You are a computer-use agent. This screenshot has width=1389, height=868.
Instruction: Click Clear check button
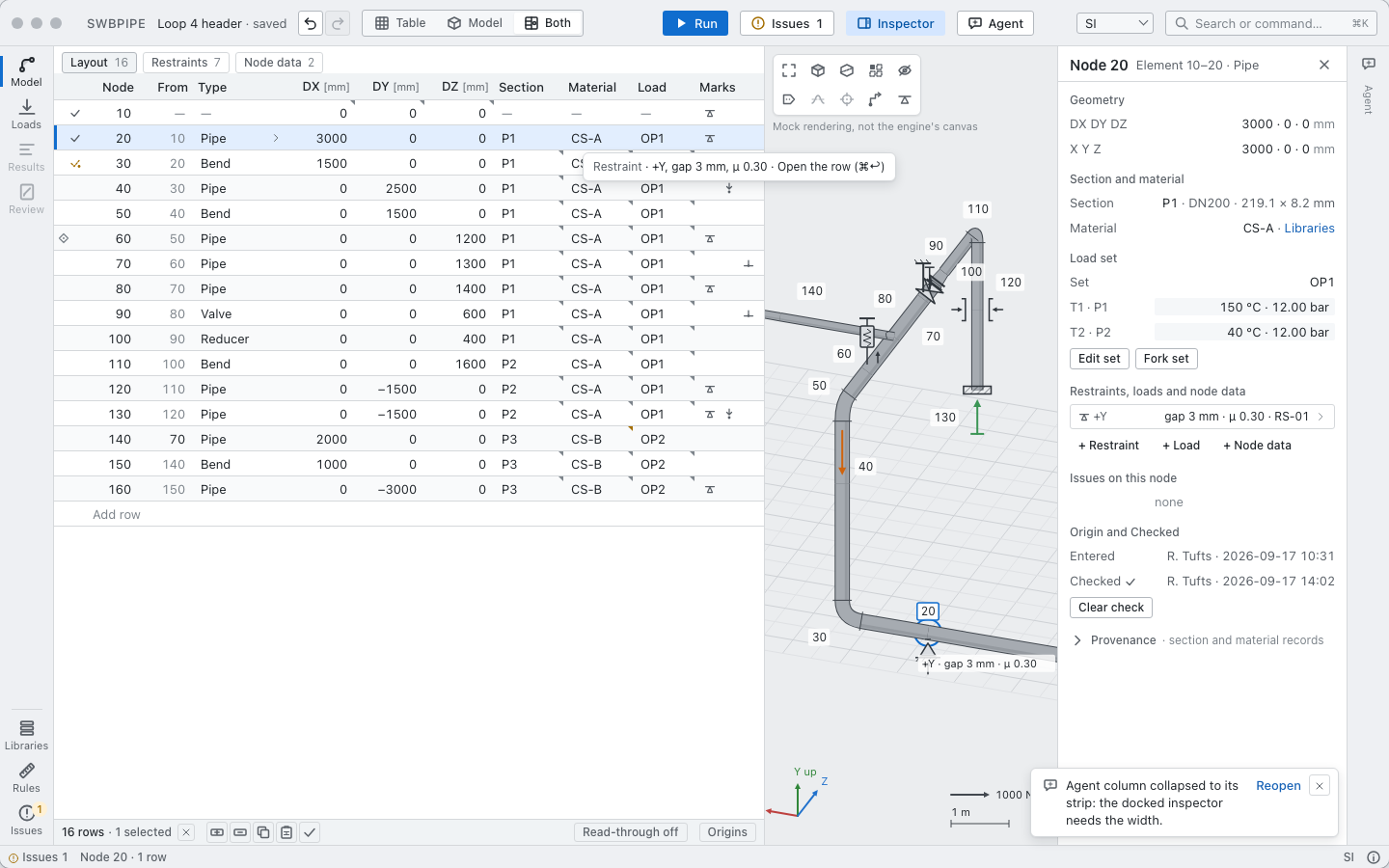(1111, 608)
